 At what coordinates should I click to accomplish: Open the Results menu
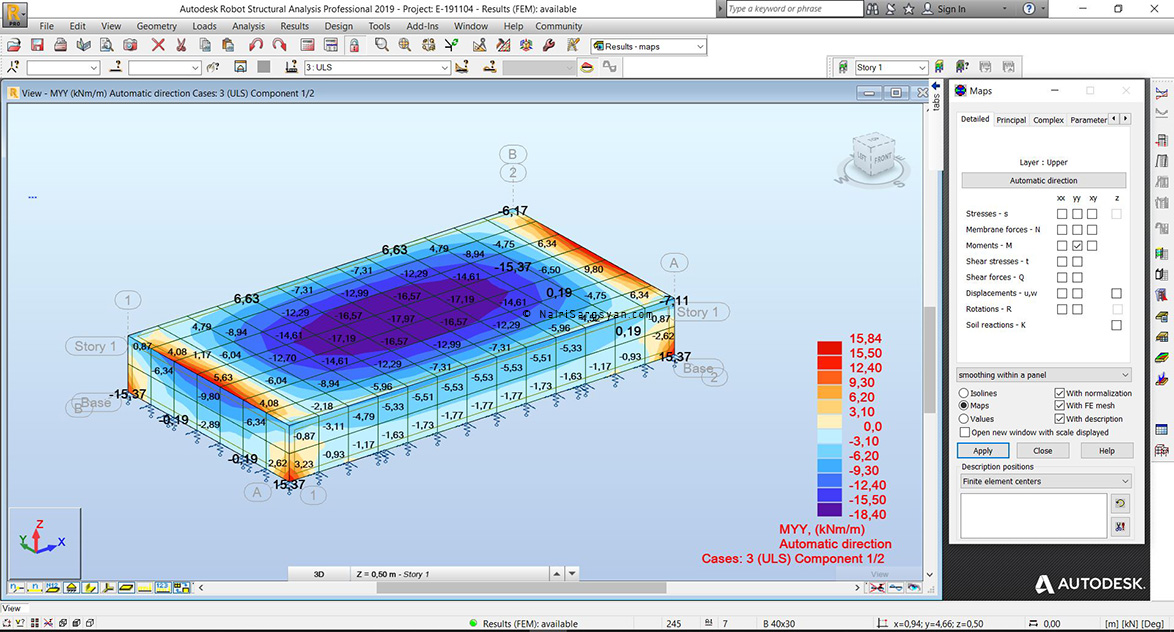[x=294, y=26]
